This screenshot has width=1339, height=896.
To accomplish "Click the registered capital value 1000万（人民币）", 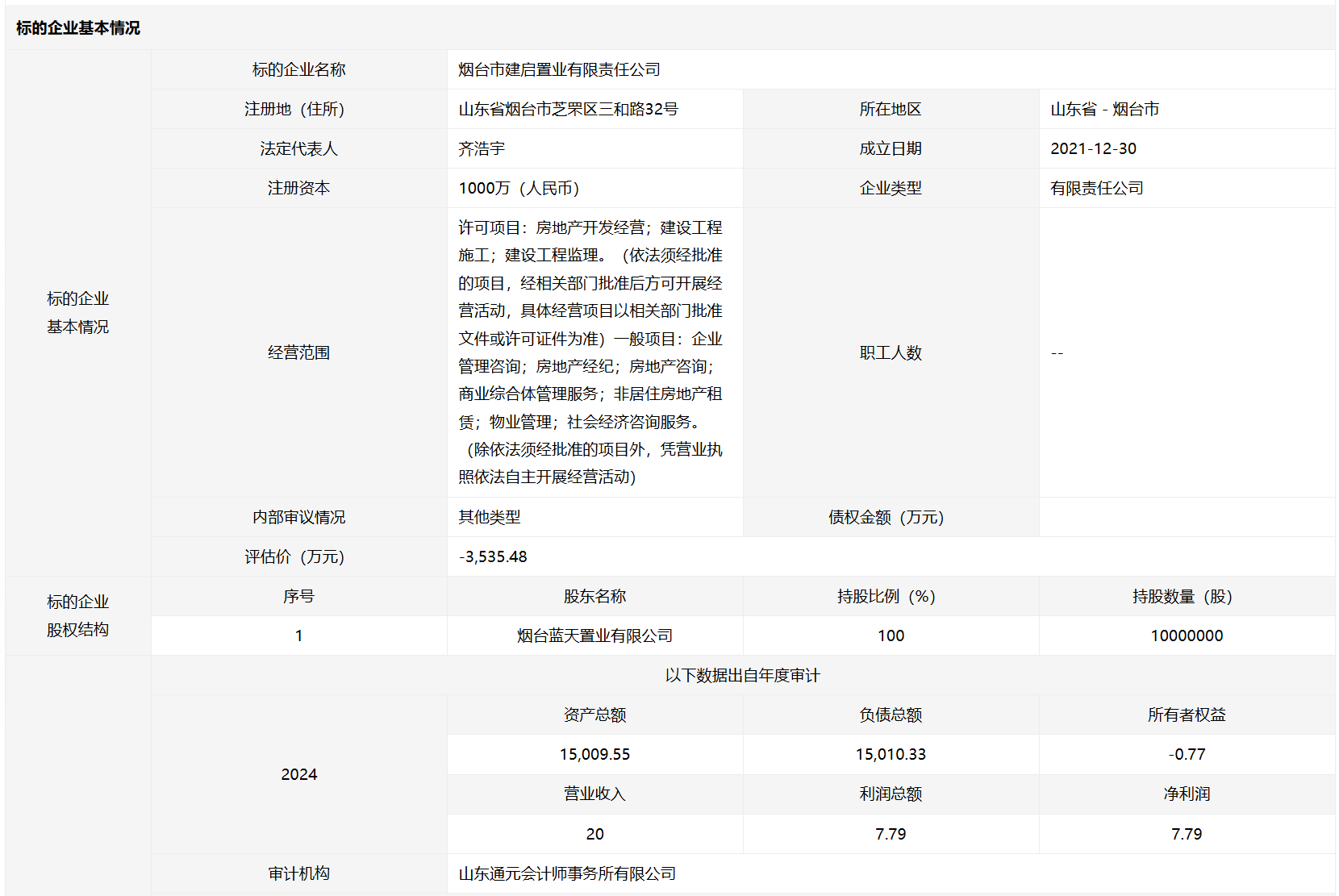I will coord(519,189).
